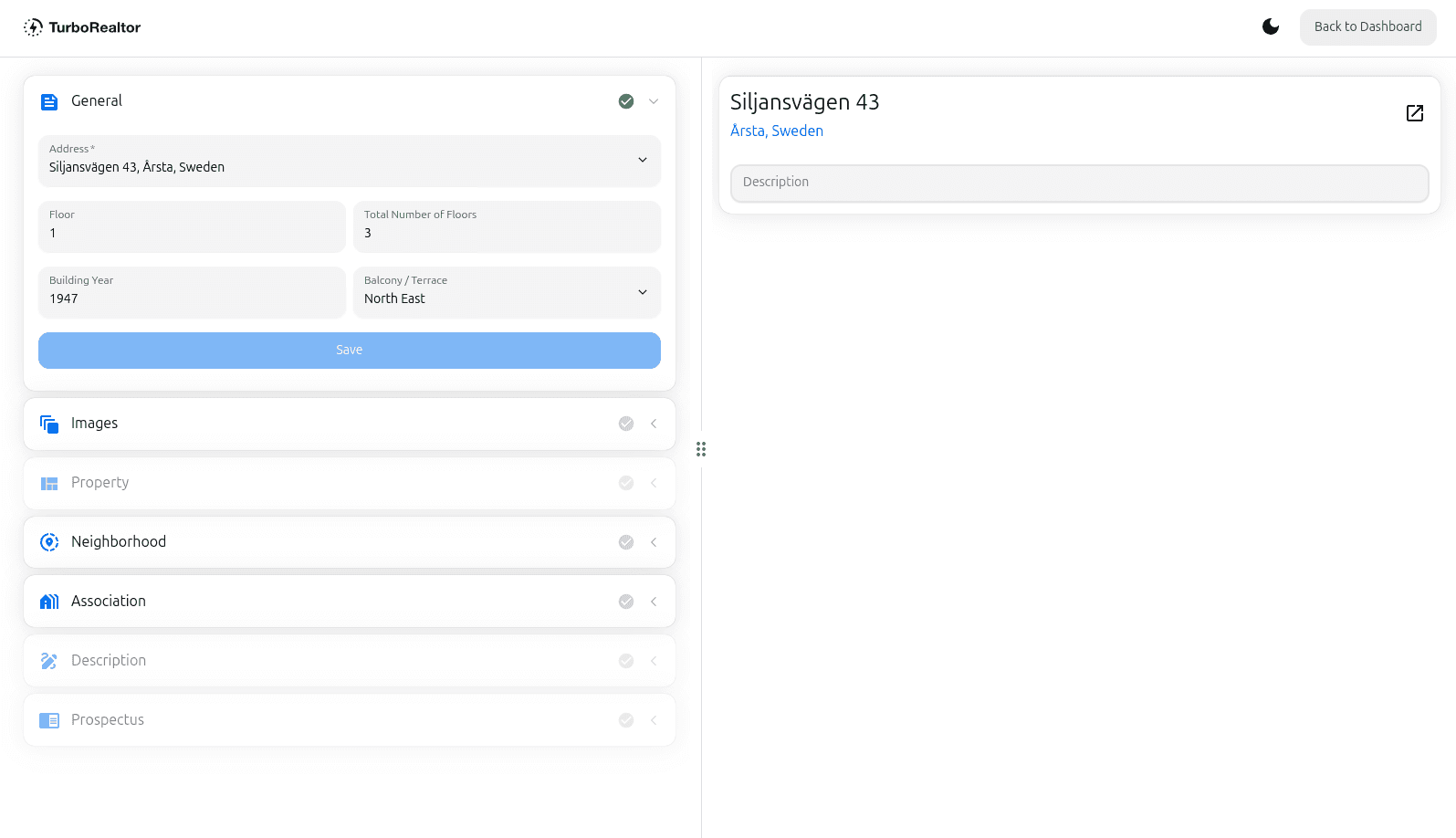This screenshot has width=1456, height=838.
Task: Click the Save button
Action: coord(349,351)
